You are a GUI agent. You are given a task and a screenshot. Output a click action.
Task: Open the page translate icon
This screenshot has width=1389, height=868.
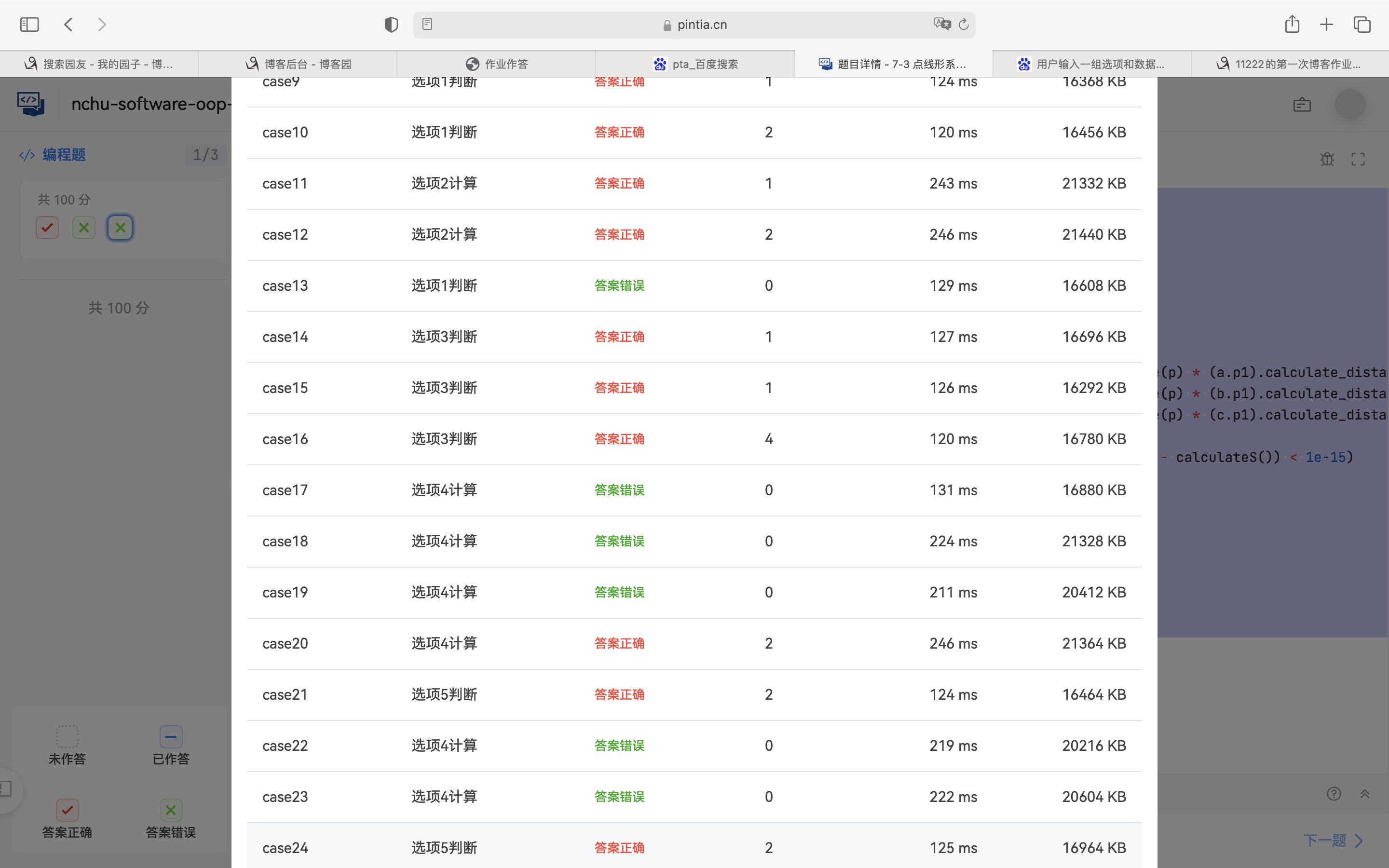coord(941,24)
